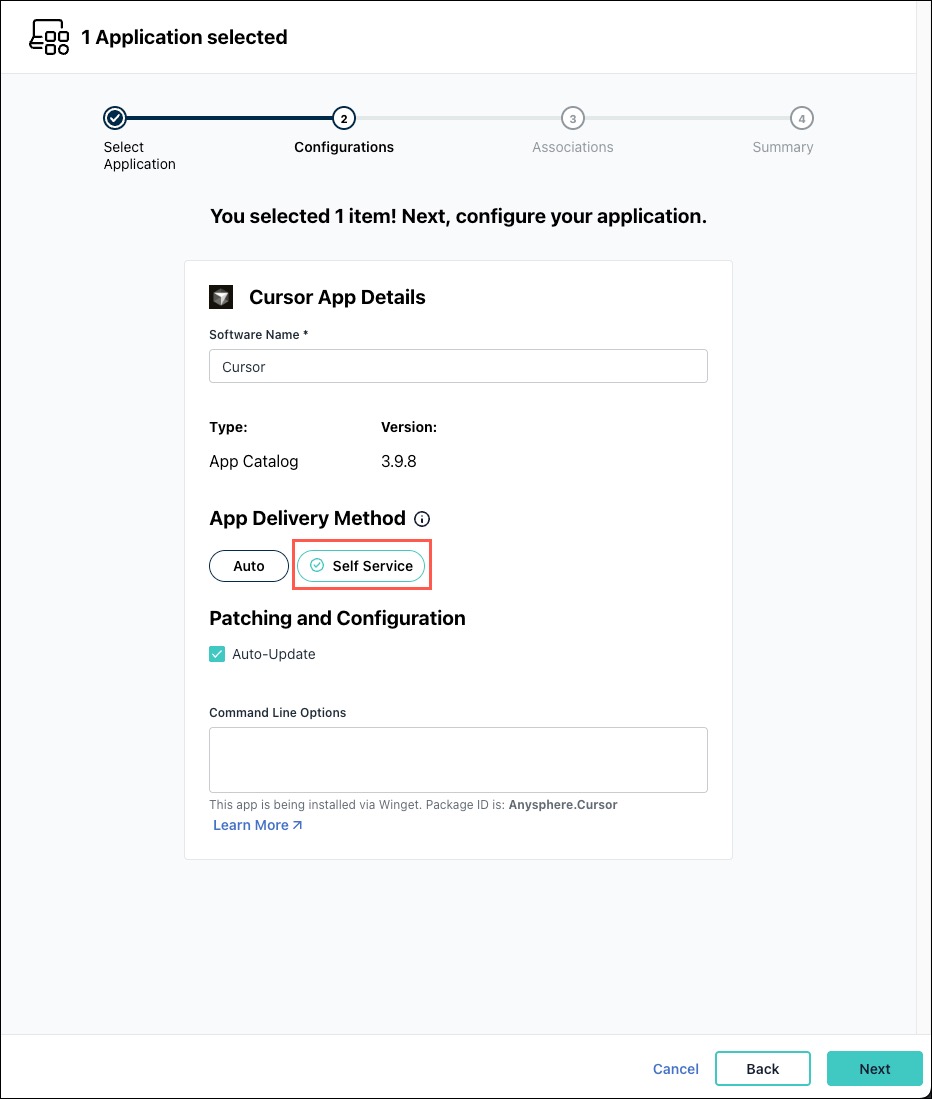This screenshot has height=1099, width=932.
Task: Click the 1 Application selected title
Action: pyautogui.click(x=184, y=37)
